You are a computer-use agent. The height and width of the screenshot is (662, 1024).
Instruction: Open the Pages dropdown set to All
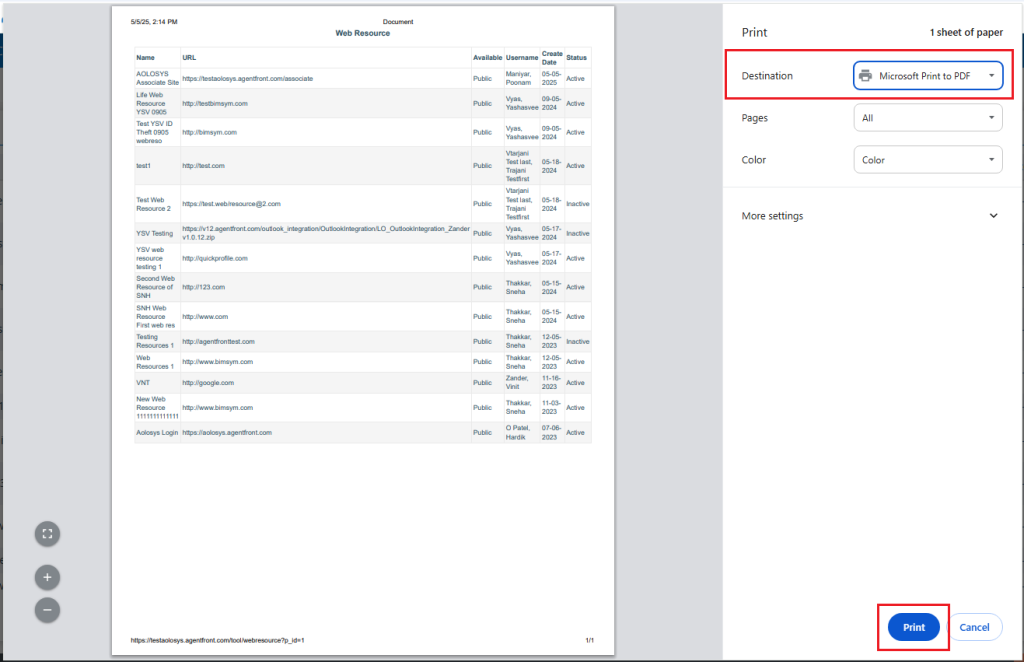(927, 118)
